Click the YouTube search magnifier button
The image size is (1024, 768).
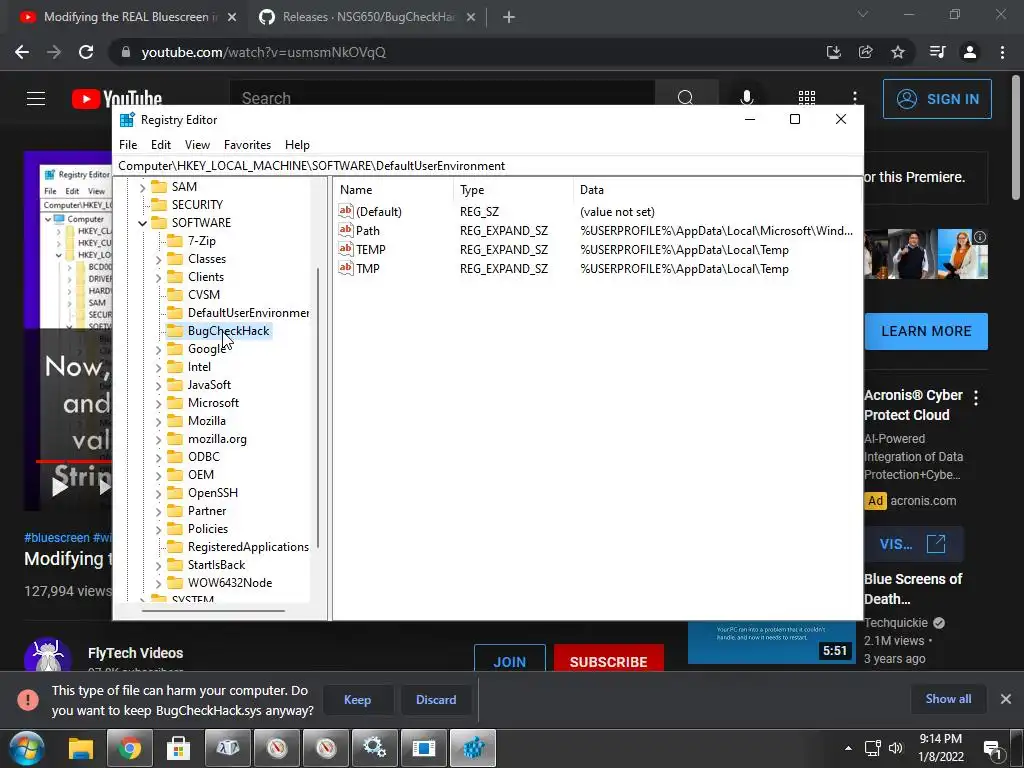coord(686,99)
